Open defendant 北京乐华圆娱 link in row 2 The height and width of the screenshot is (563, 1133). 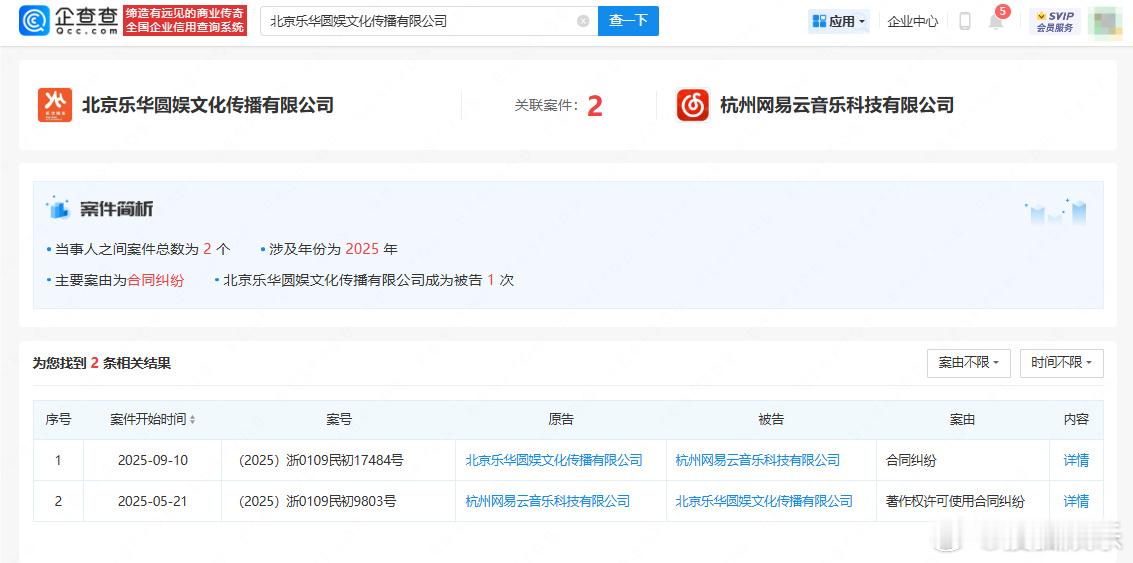[x=764, y=501]
